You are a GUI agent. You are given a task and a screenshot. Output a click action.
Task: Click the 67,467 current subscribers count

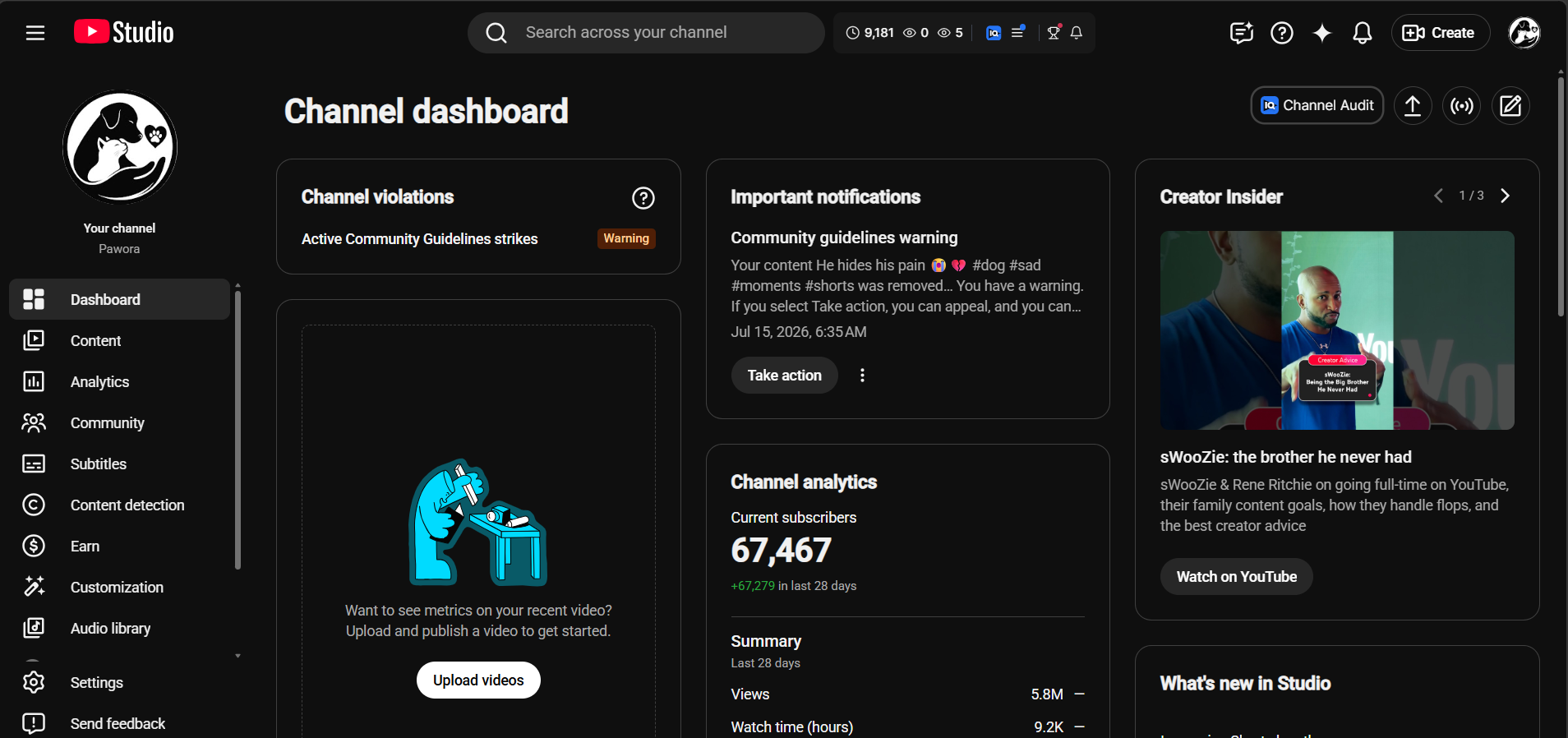coord(782,551)
